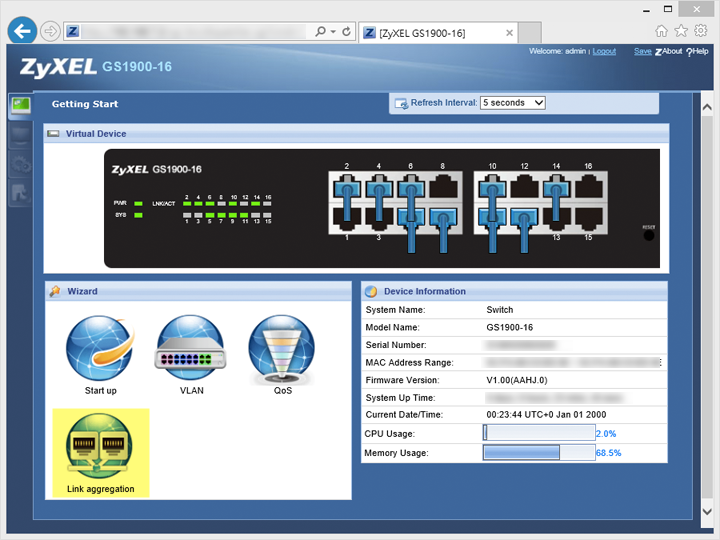Click the ZyXEL logo in header
The image size is (720, 540).
(58, 67)
